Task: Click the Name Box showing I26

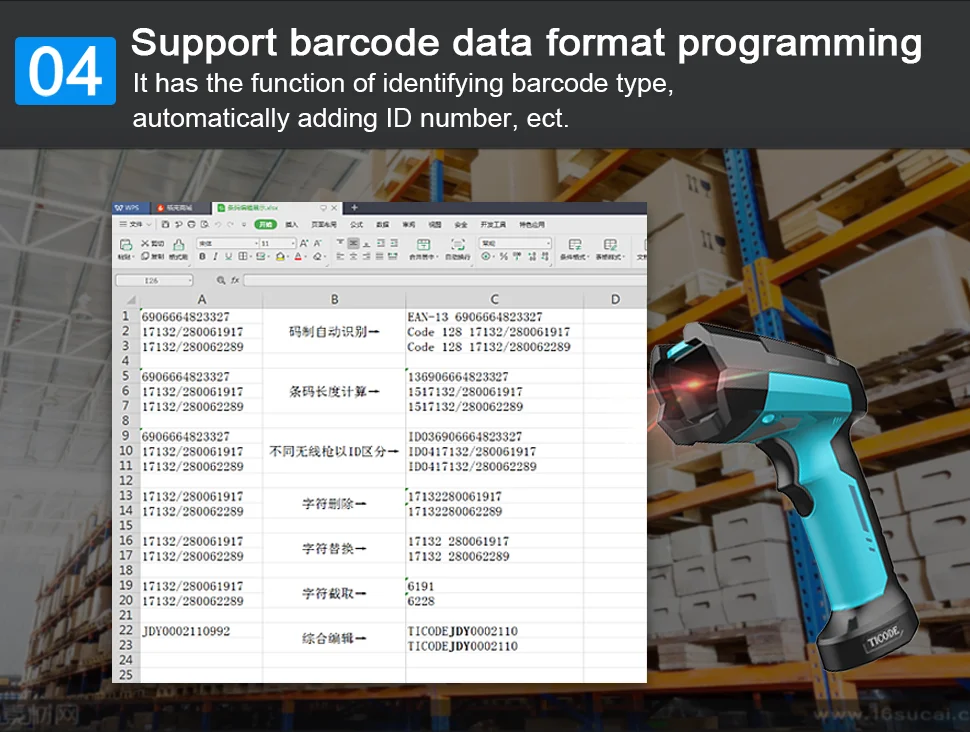Action: (154, 280)
